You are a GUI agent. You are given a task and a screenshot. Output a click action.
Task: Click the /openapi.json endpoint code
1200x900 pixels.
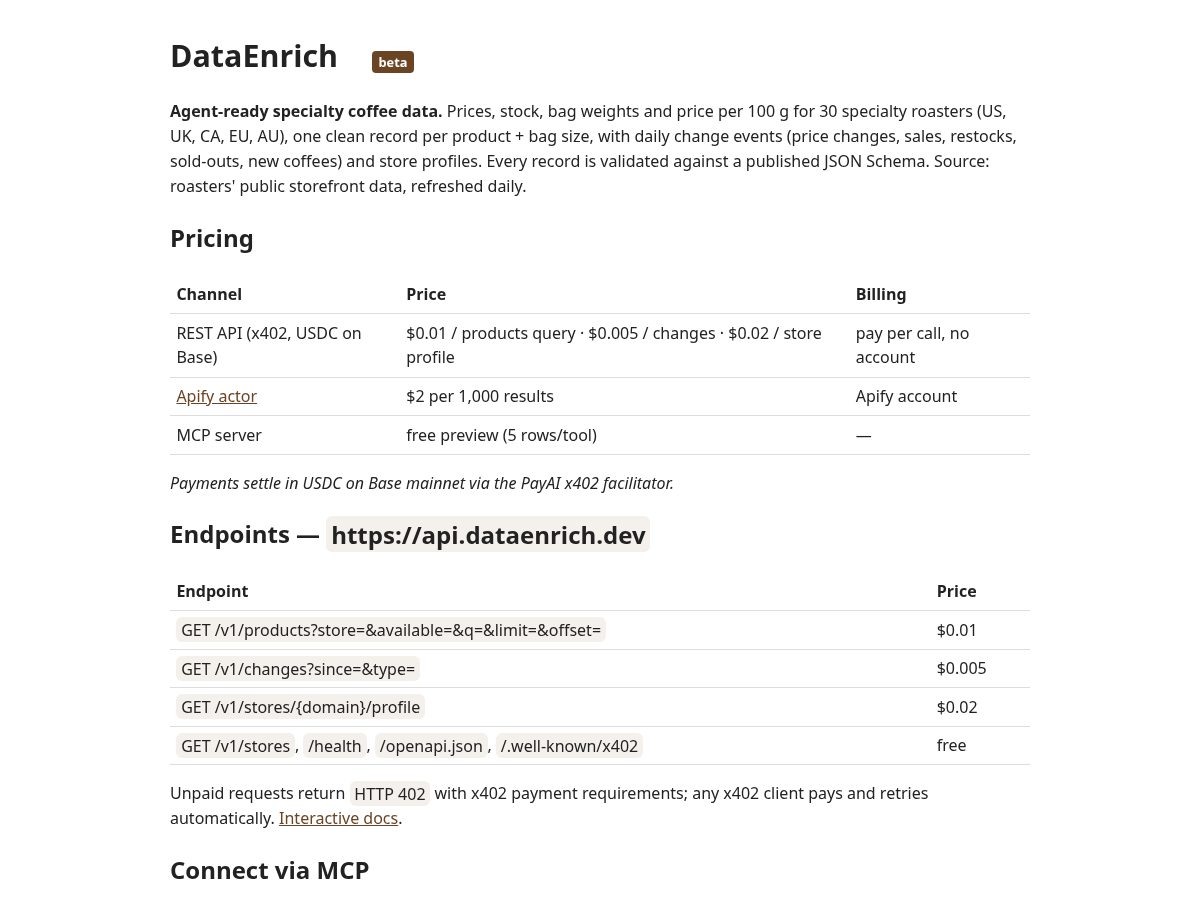click(x=432, y=746)
